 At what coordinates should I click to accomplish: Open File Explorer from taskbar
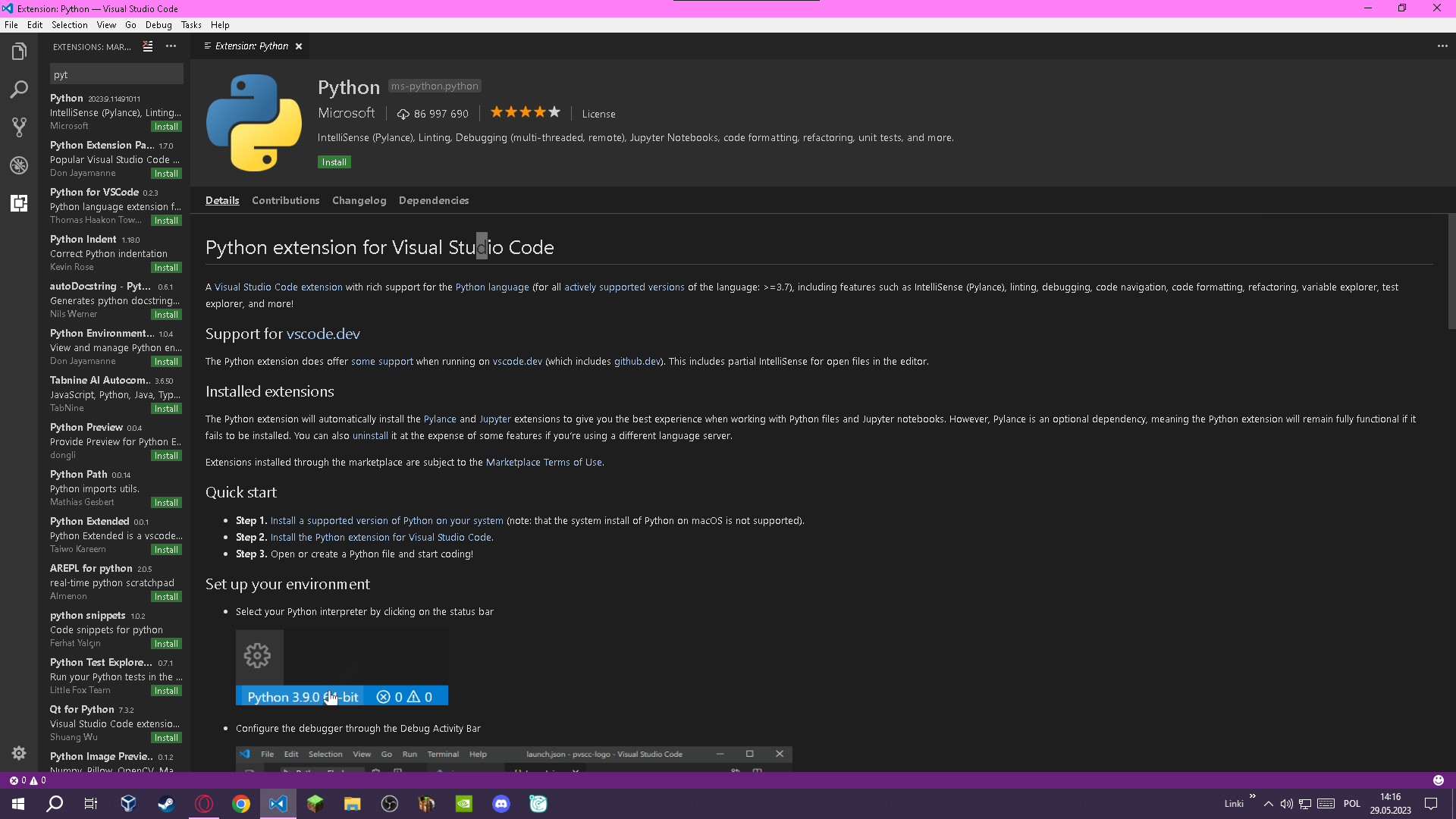[352, 804]
